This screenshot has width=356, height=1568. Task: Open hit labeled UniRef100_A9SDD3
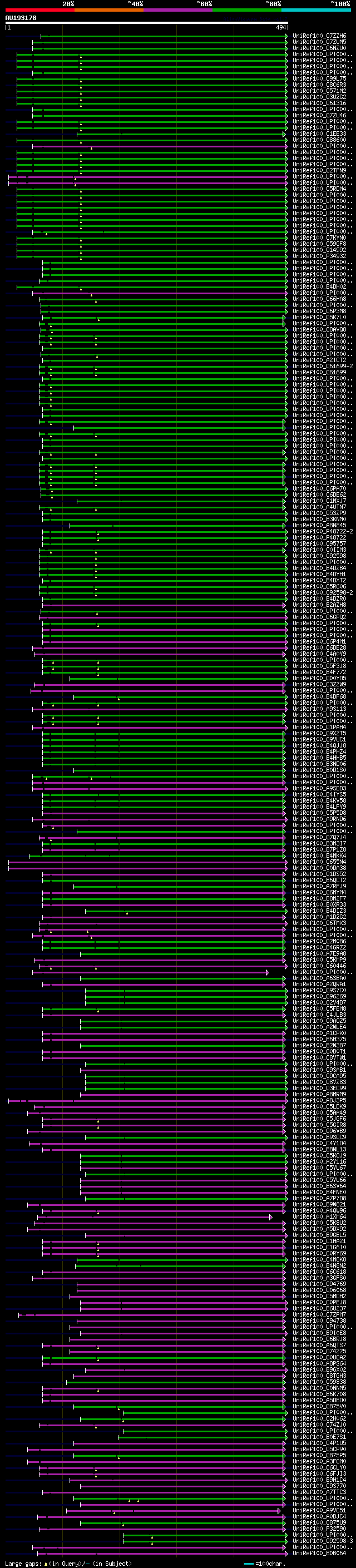pyautogui.click(x=319, y=788)
